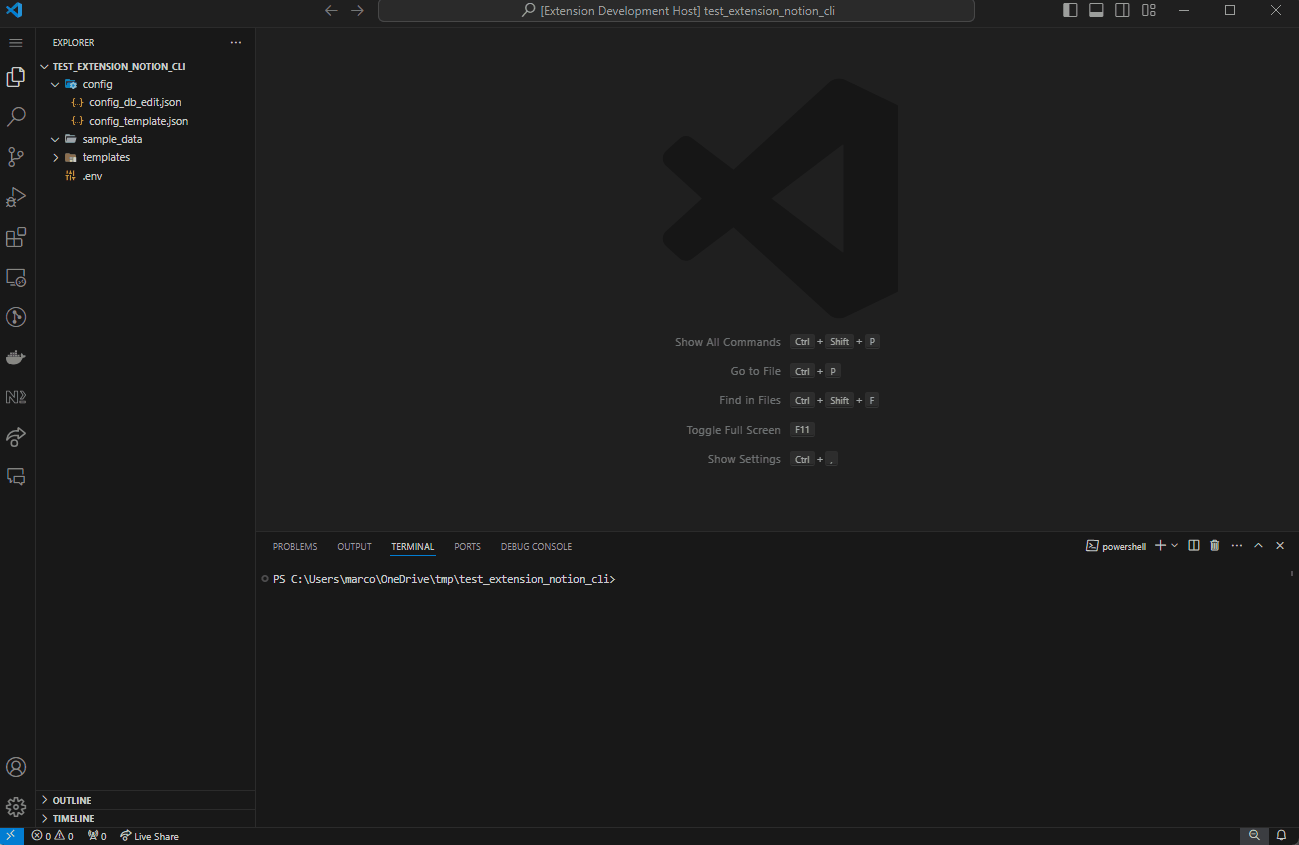Image resolution: width=1299 pixels, height=845 pixels.
Task: Click the command center search box
Action: click(676, 11)
